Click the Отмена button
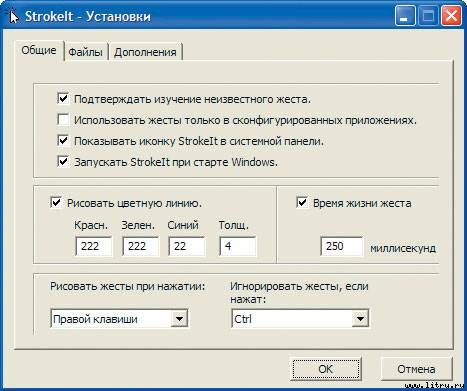 (416, 369)
